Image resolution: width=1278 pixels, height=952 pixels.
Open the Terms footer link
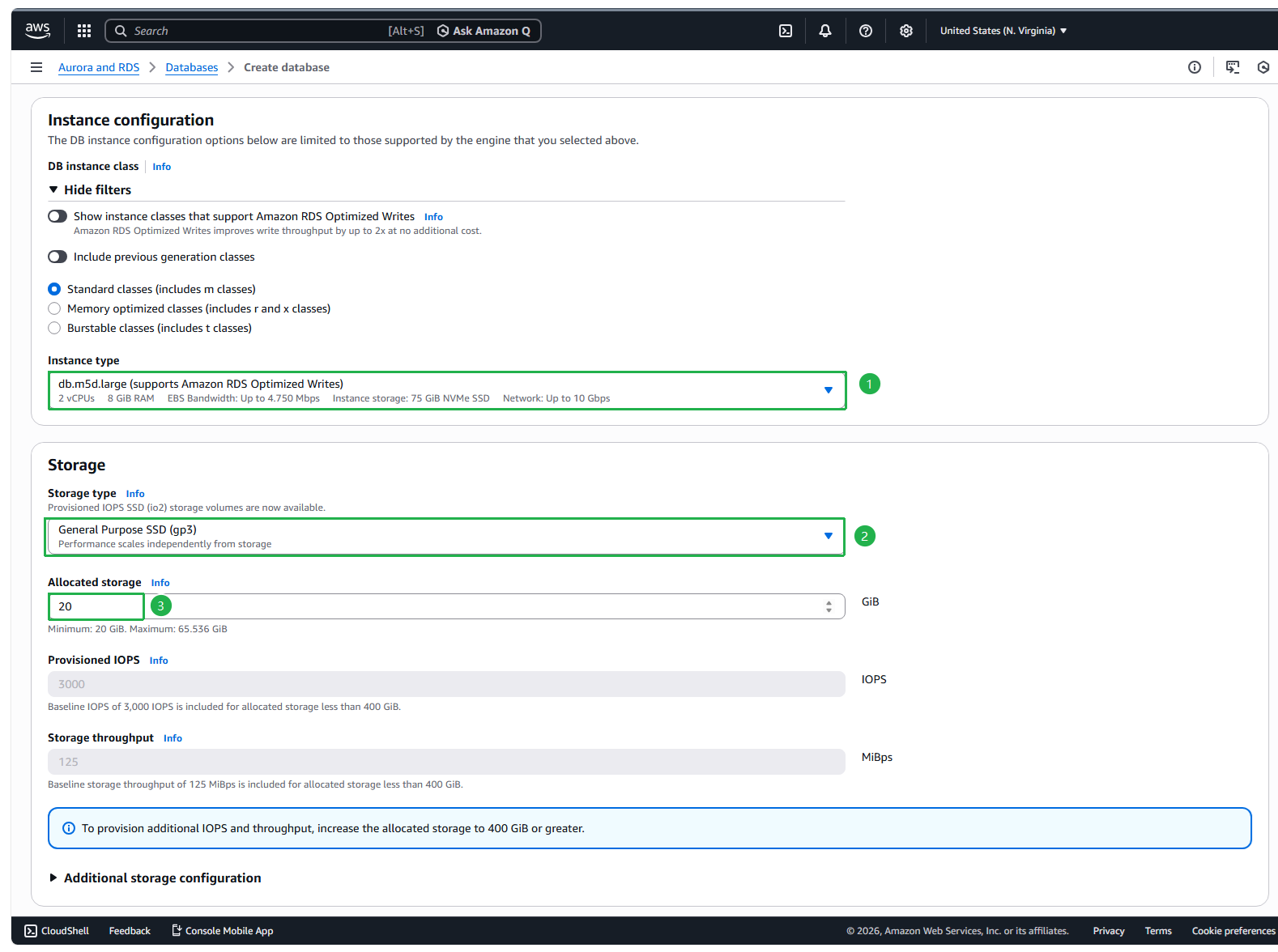tap(1158, 931)
